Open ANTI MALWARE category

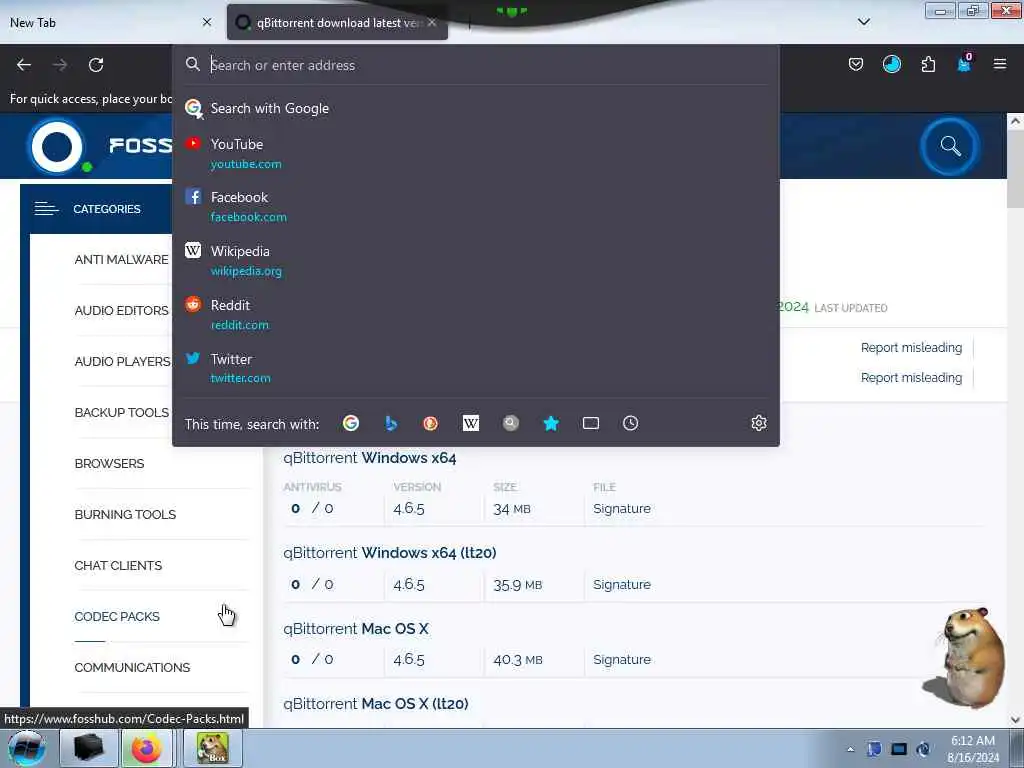click(x=121, y=260)
